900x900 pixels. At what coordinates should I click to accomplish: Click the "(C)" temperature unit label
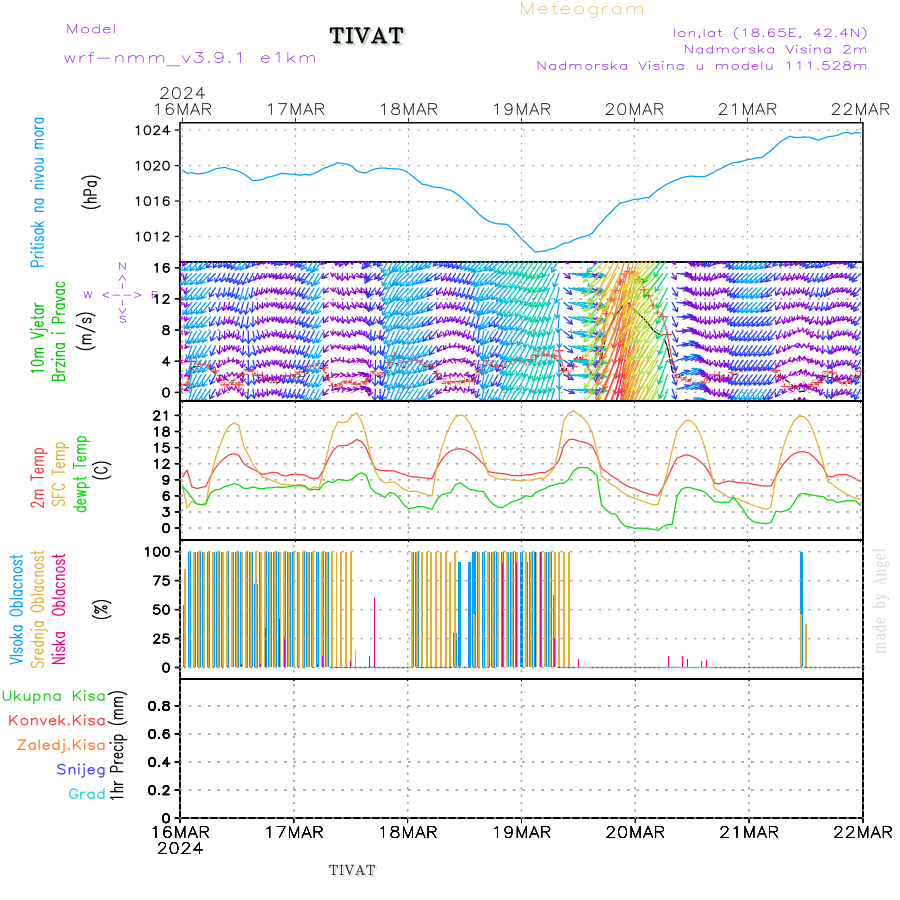(x=103, y=471)
